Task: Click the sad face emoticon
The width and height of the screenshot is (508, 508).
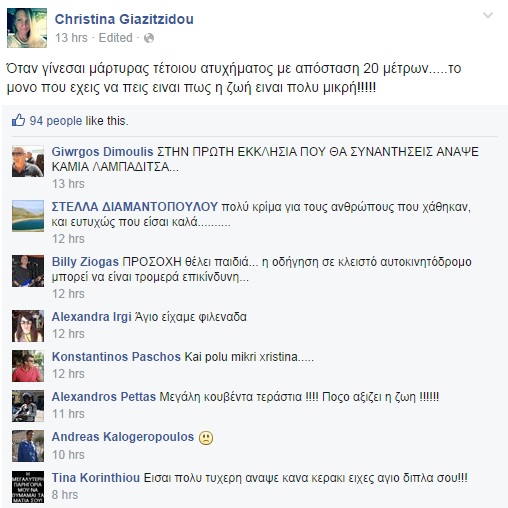Action: coord(206,438)
